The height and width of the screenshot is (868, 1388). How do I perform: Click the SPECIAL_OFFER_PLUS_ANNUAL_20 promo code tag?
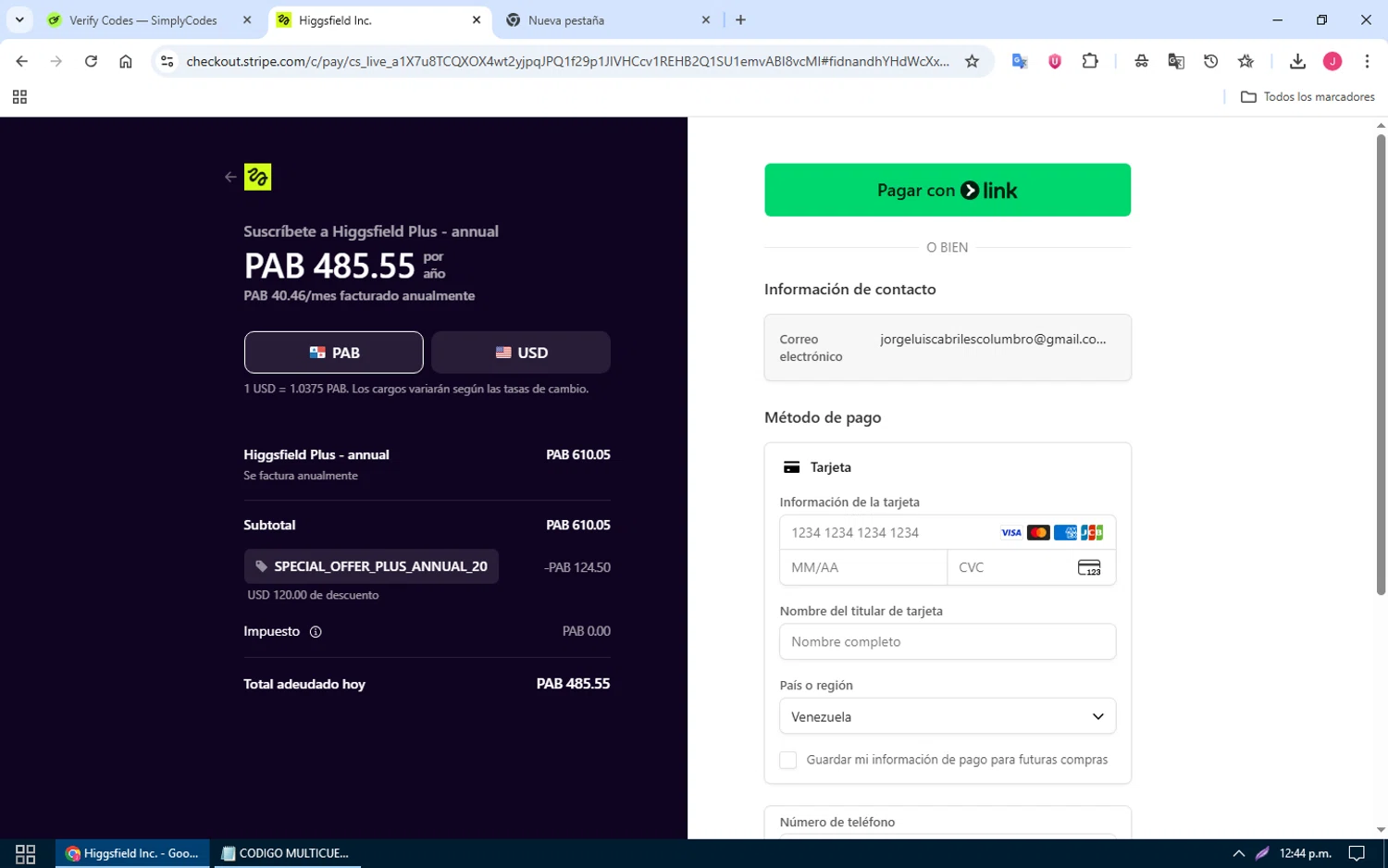(371, 566)
